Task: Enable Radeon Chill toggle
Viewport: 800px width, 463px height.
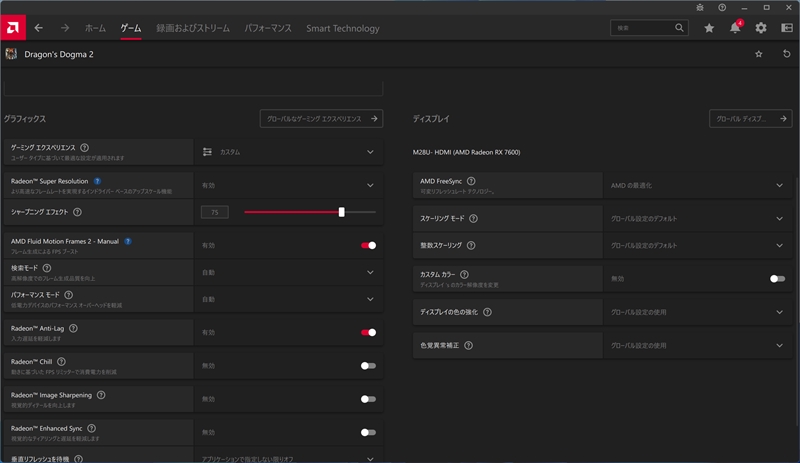Action: [x=368, y=365]
